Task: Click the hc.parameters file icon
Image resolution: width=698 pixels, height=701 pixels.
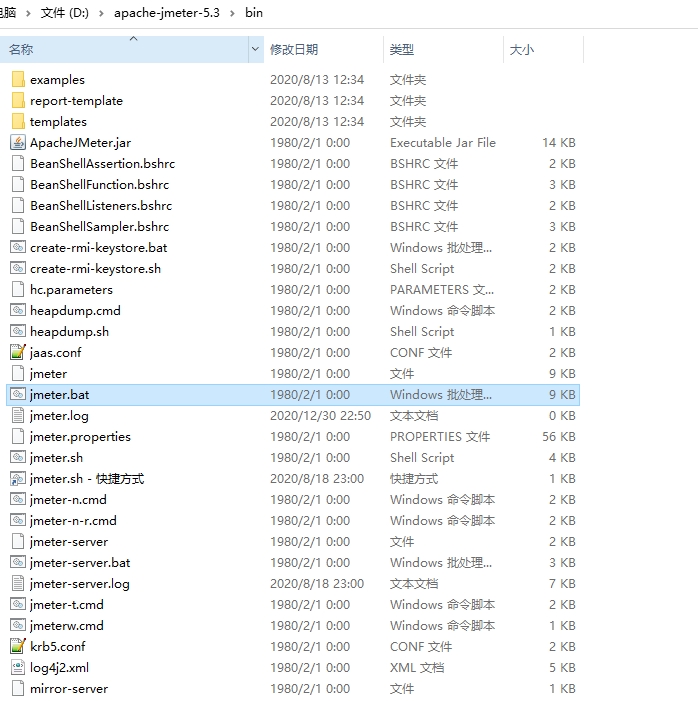Action: point(18,289)
